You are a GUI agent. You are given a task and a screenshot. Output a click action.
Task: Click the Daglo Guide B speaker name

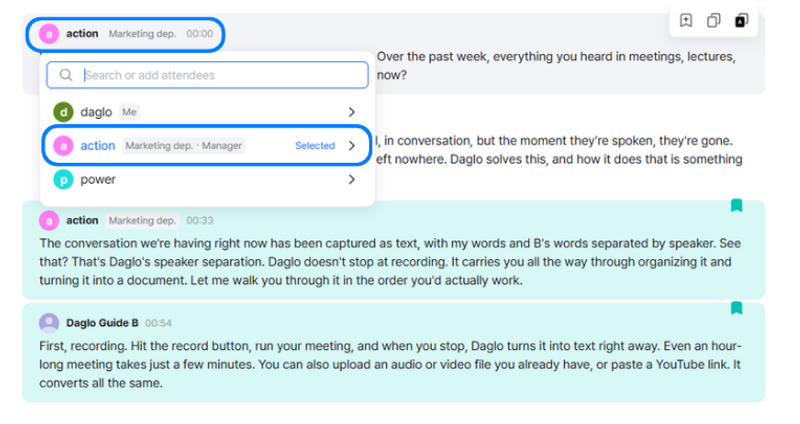(102, 323)
